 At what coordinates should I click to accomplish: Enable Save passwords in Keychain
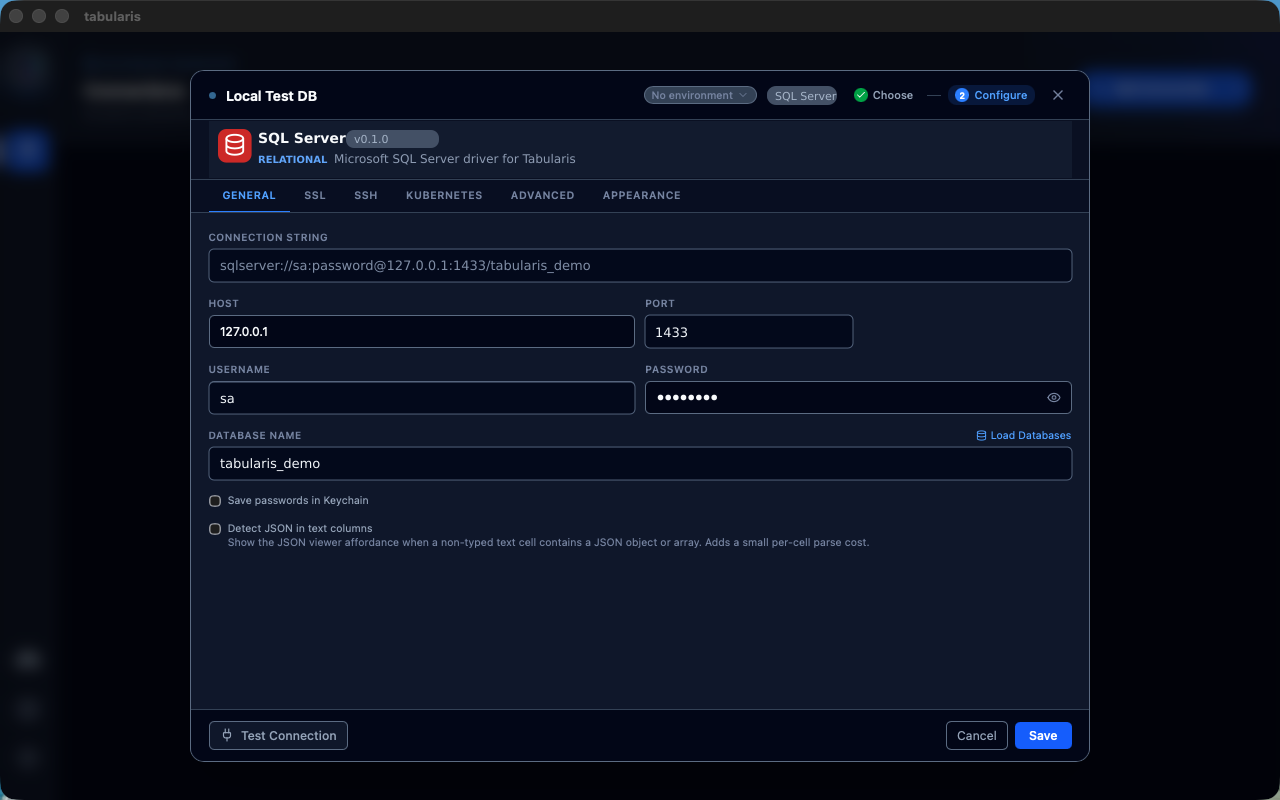pyautogui.click(x=215, y=501)
